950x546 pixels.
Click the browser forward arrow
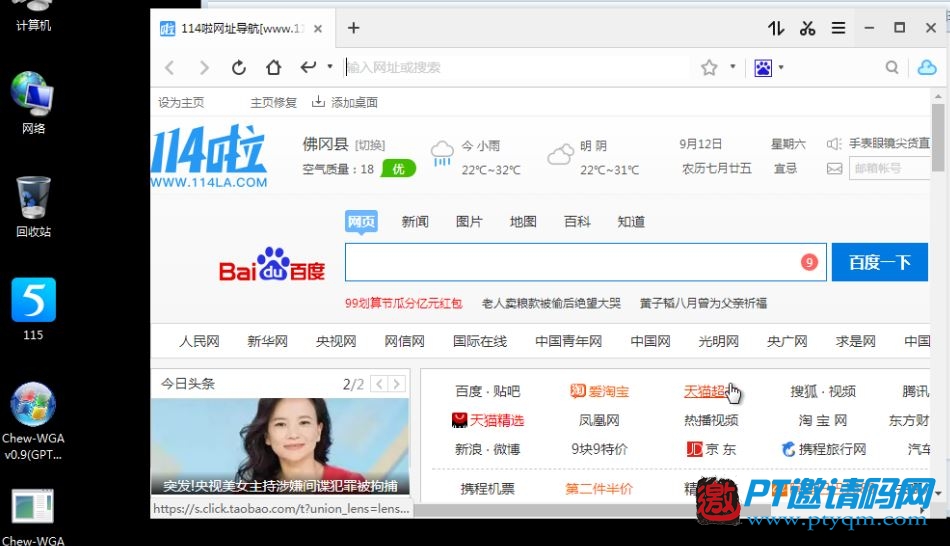[x=204, y=67]
